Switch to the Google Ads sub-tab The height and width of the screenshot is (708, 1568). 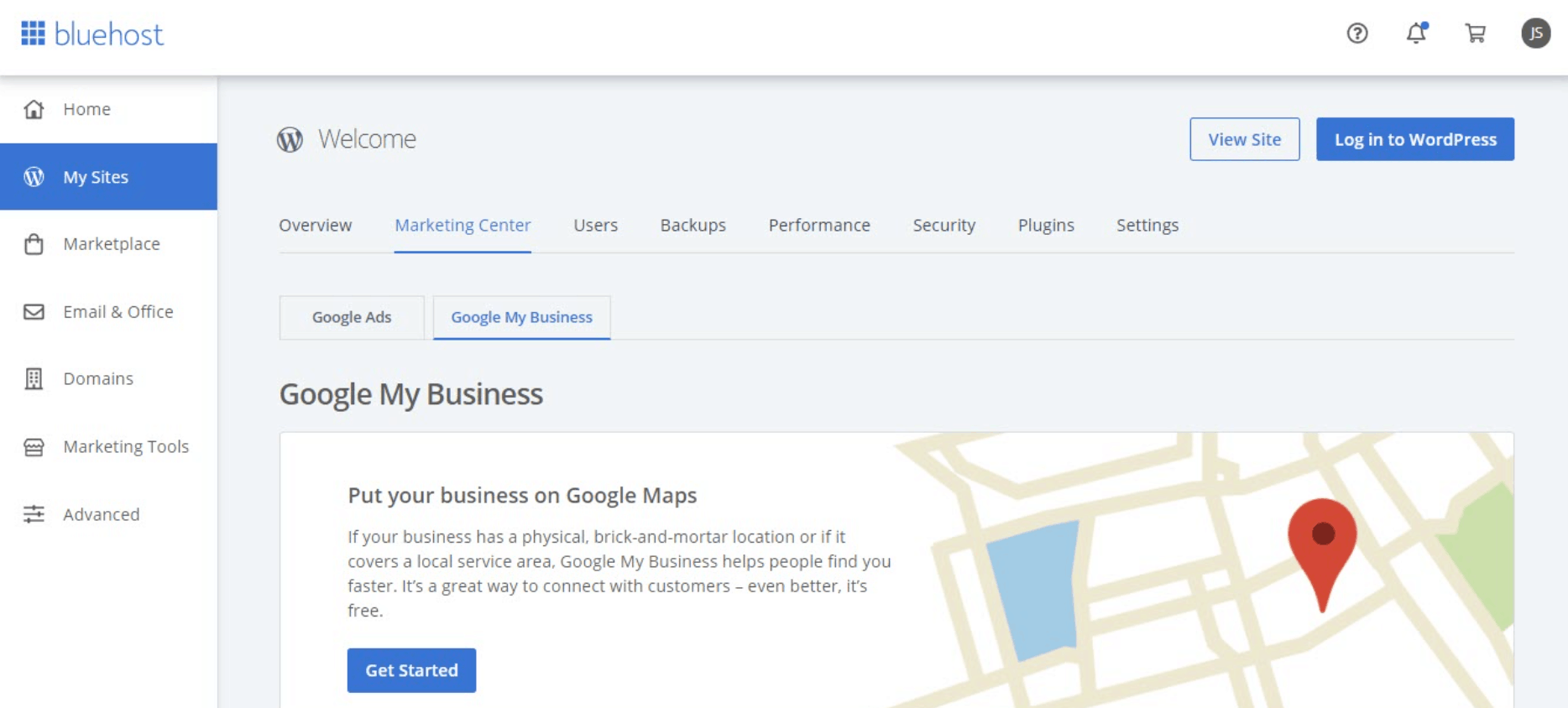pyautogui.click(x=352, y=317)
